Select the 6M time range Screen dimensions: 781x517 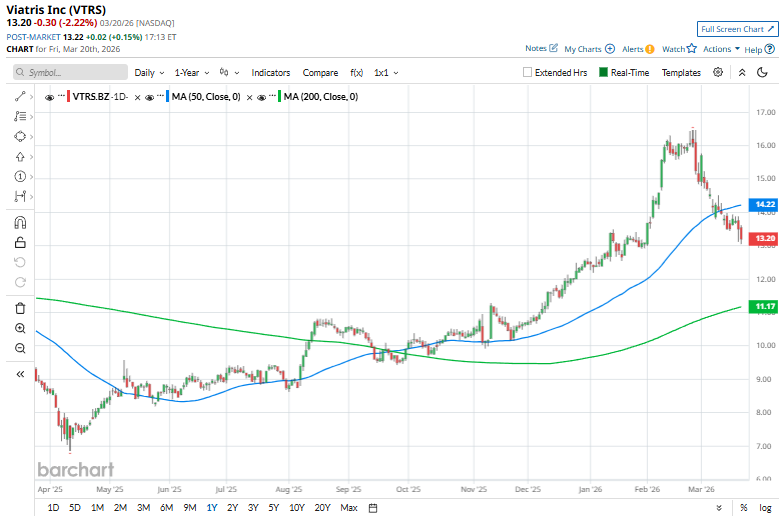(166, 508)
